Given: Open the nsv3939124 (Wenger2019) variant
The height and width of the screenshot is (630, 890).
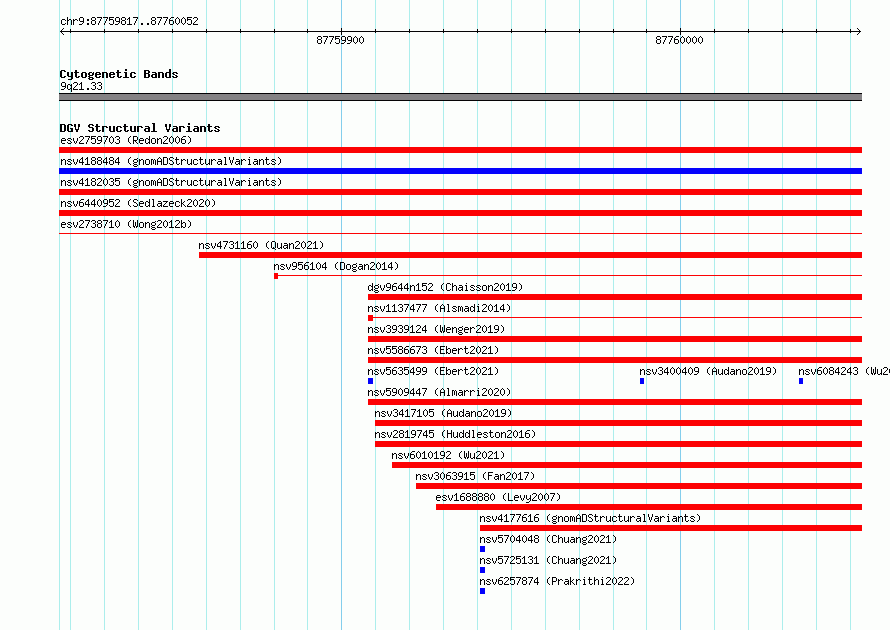Looking at the screenshot, I should point(436,329).
